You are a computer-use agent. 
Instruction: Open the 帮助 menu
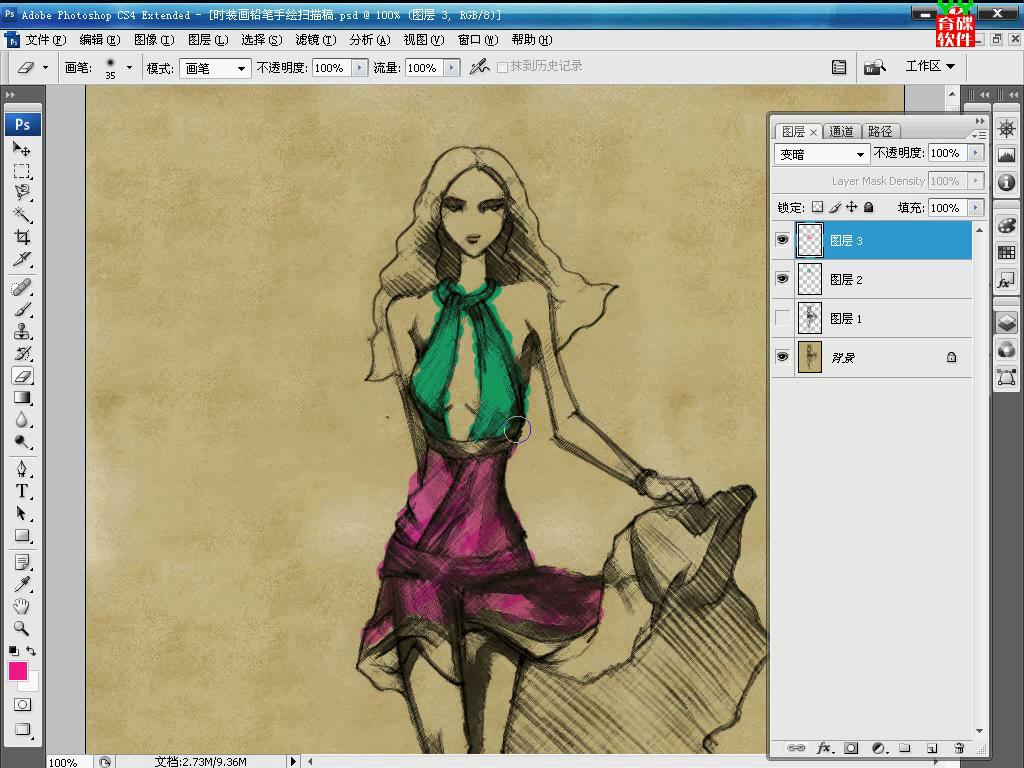point(532,40)
